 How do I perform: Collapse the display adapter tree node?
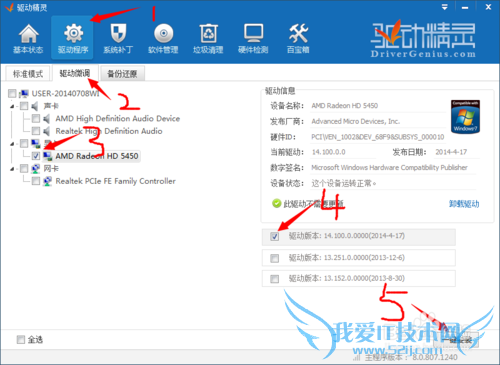pyautogui.click(x=12, y=144)
